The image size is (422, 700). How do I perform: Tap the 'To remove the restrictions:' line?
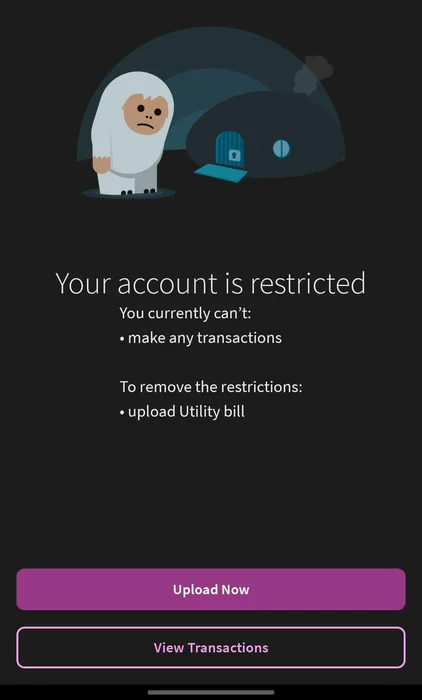pos(211,387)
